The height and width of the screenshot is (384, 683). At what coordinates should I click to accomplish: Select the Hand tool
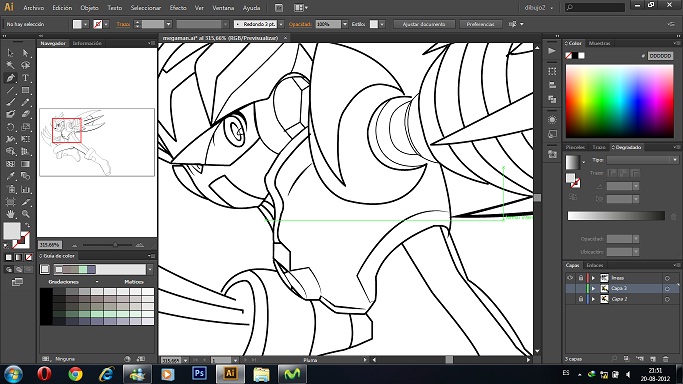point(10,214)
